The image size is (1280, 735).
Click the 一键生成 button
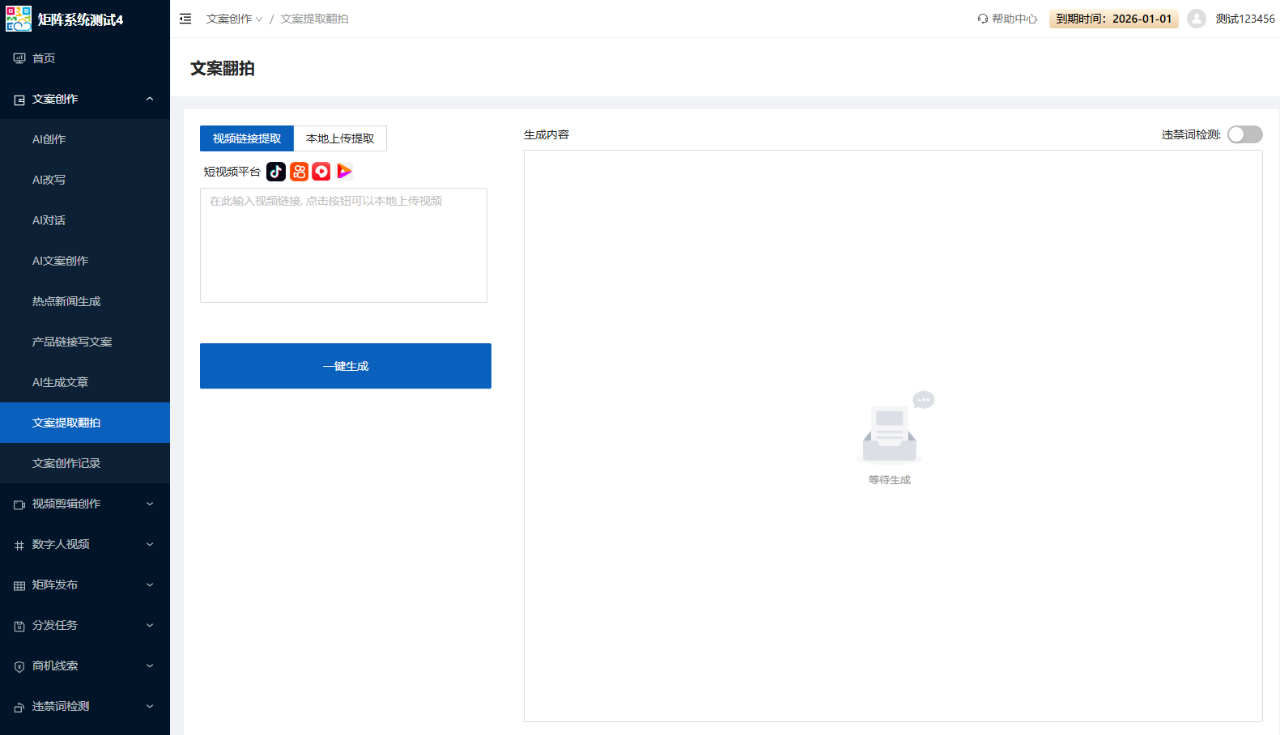(x=345, y=366)
